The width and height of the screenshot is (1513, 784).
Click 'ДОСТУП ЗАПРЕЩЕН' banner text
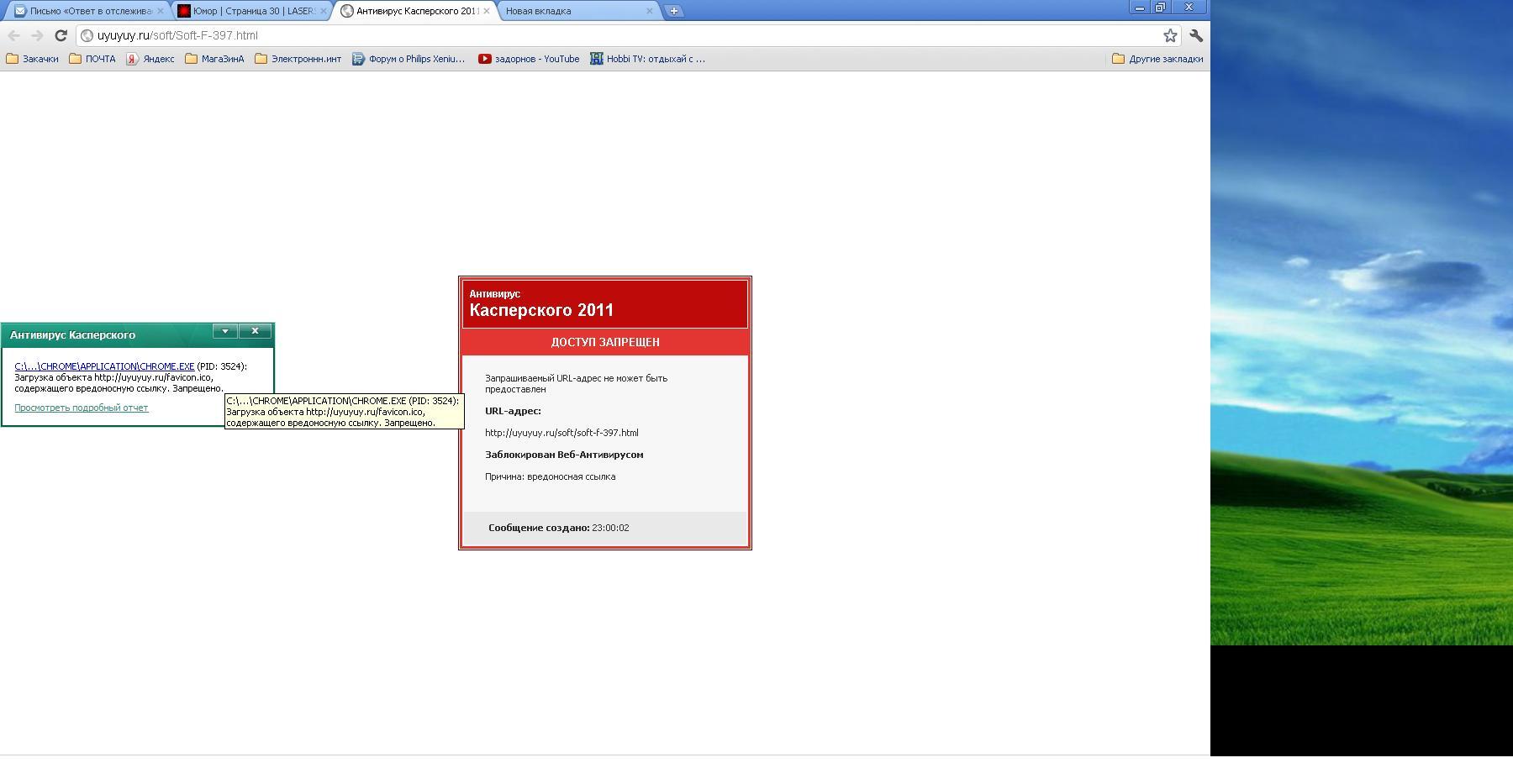pos(605,342)
